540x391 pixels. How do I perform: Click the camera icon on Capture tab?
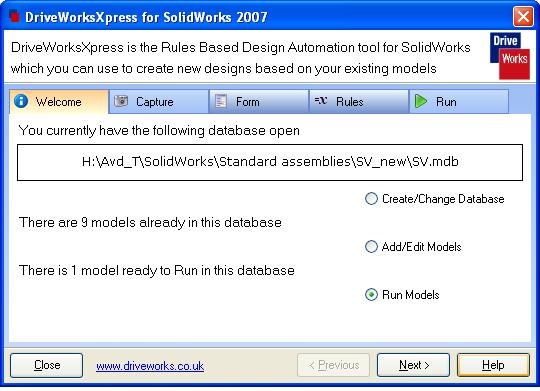pos(121,101)
